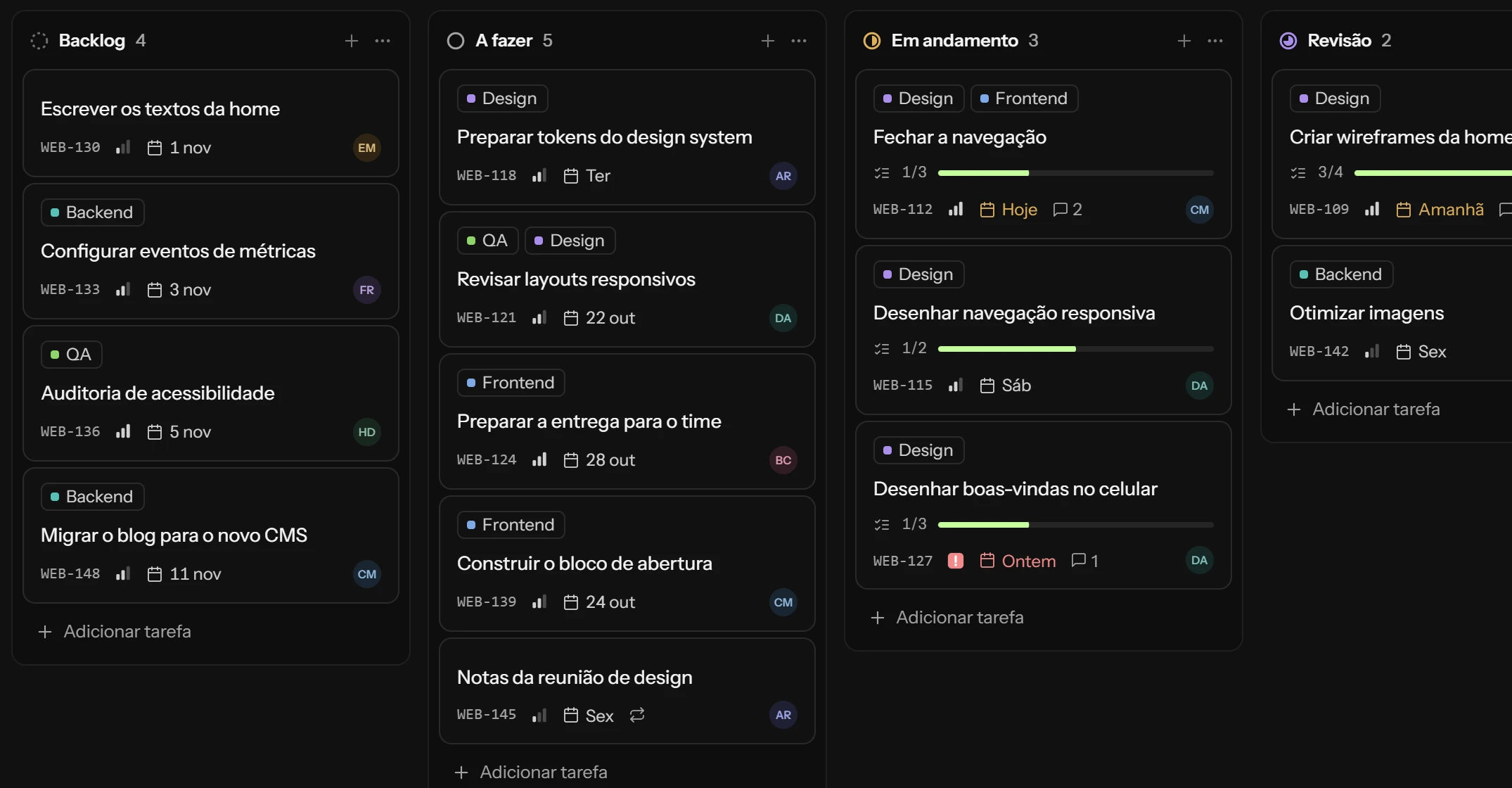Screen dimensions: 1512x788
Task: Click Adicionar tarefa in Revisão column
Action: coord(1363,409)
